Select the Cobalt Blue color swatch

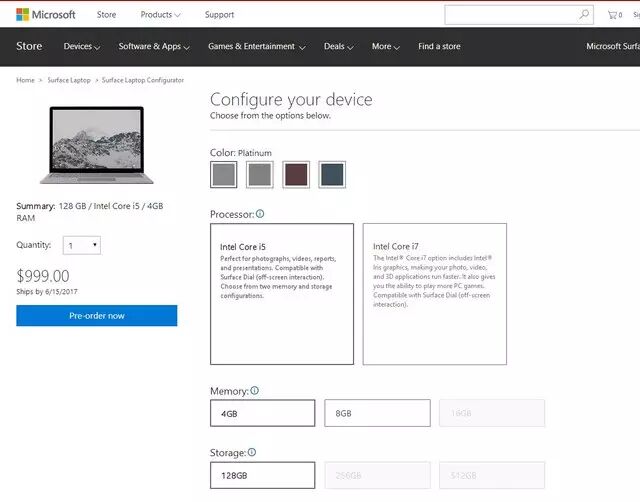[x=332, y=175]
